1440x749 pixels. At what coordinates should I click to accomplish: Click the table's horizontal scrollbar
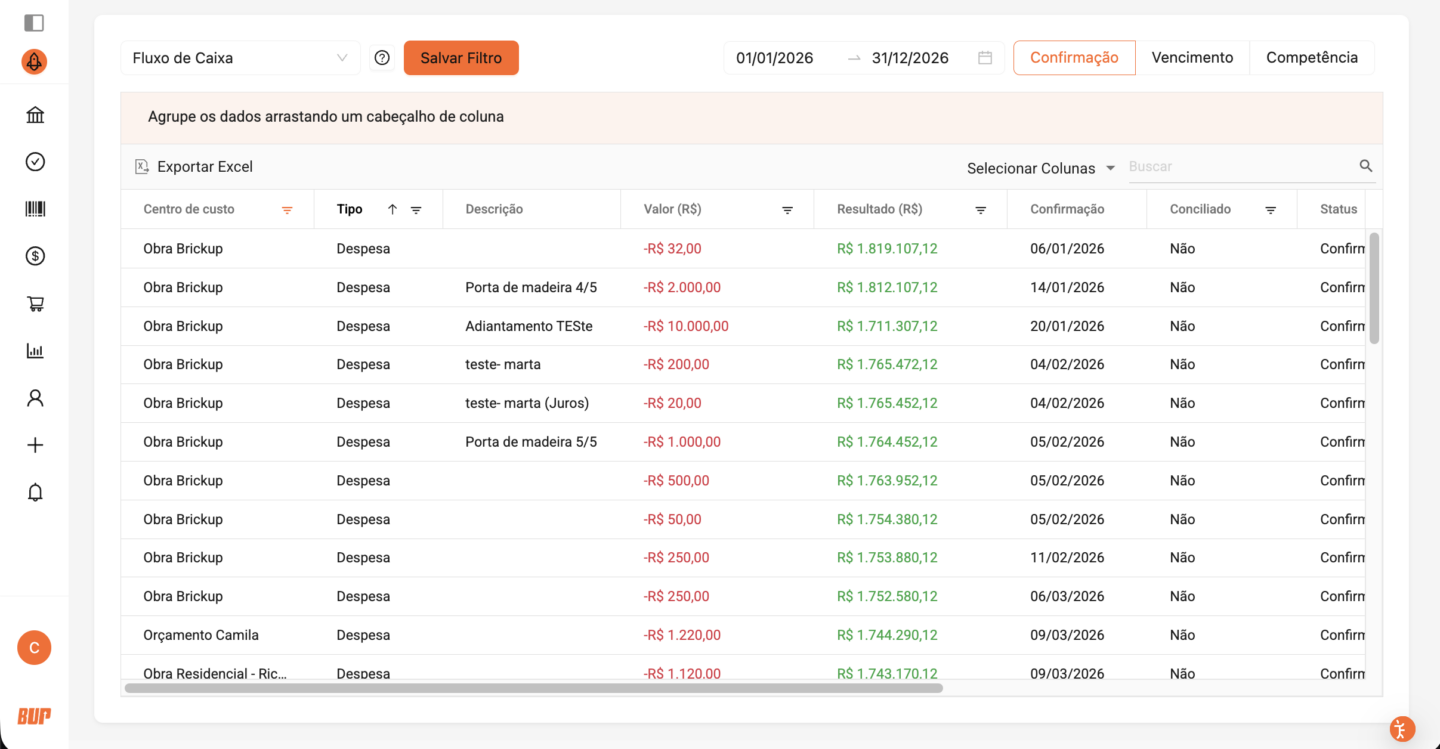534,688
